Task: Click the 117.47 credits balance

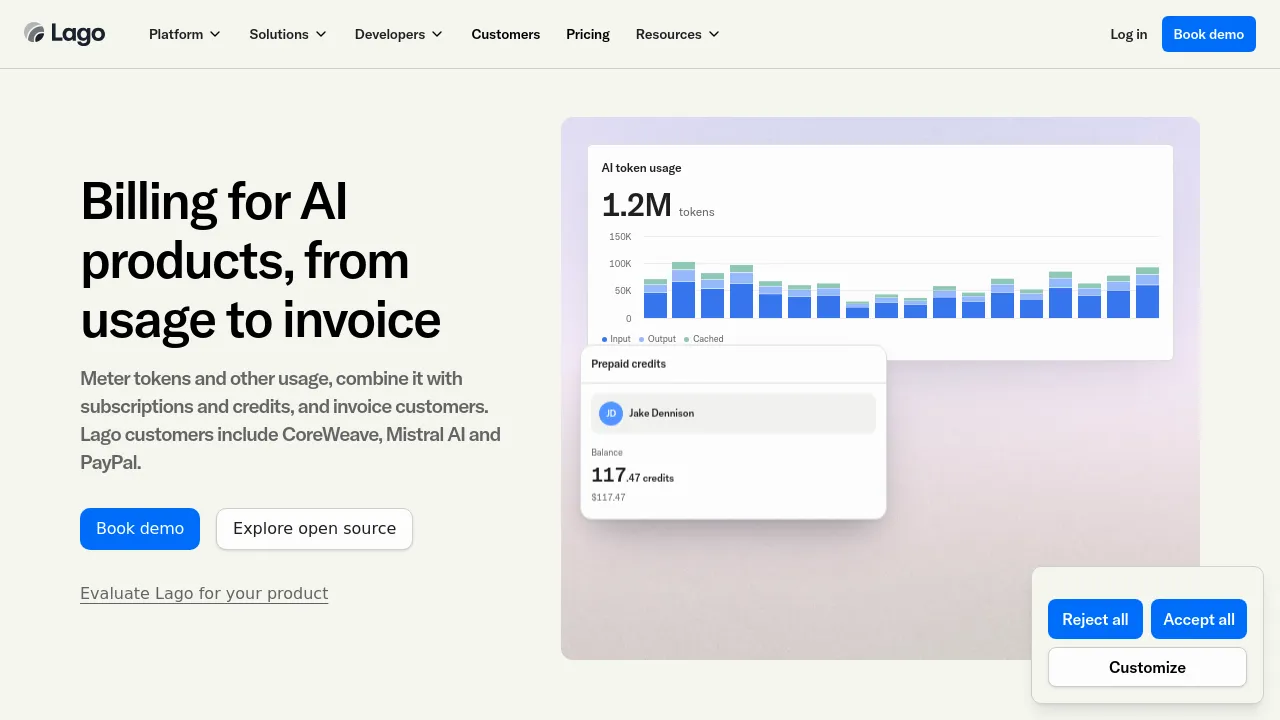Action: point(632,475)
